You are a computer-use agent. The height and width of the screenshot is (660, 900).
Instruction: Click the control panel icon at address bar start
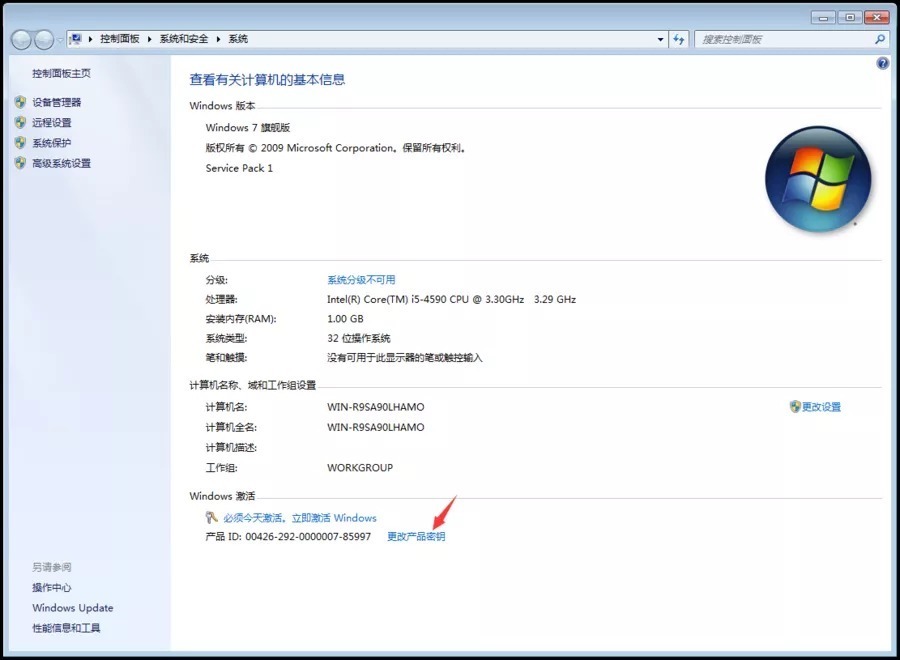[x=75, y=38]
